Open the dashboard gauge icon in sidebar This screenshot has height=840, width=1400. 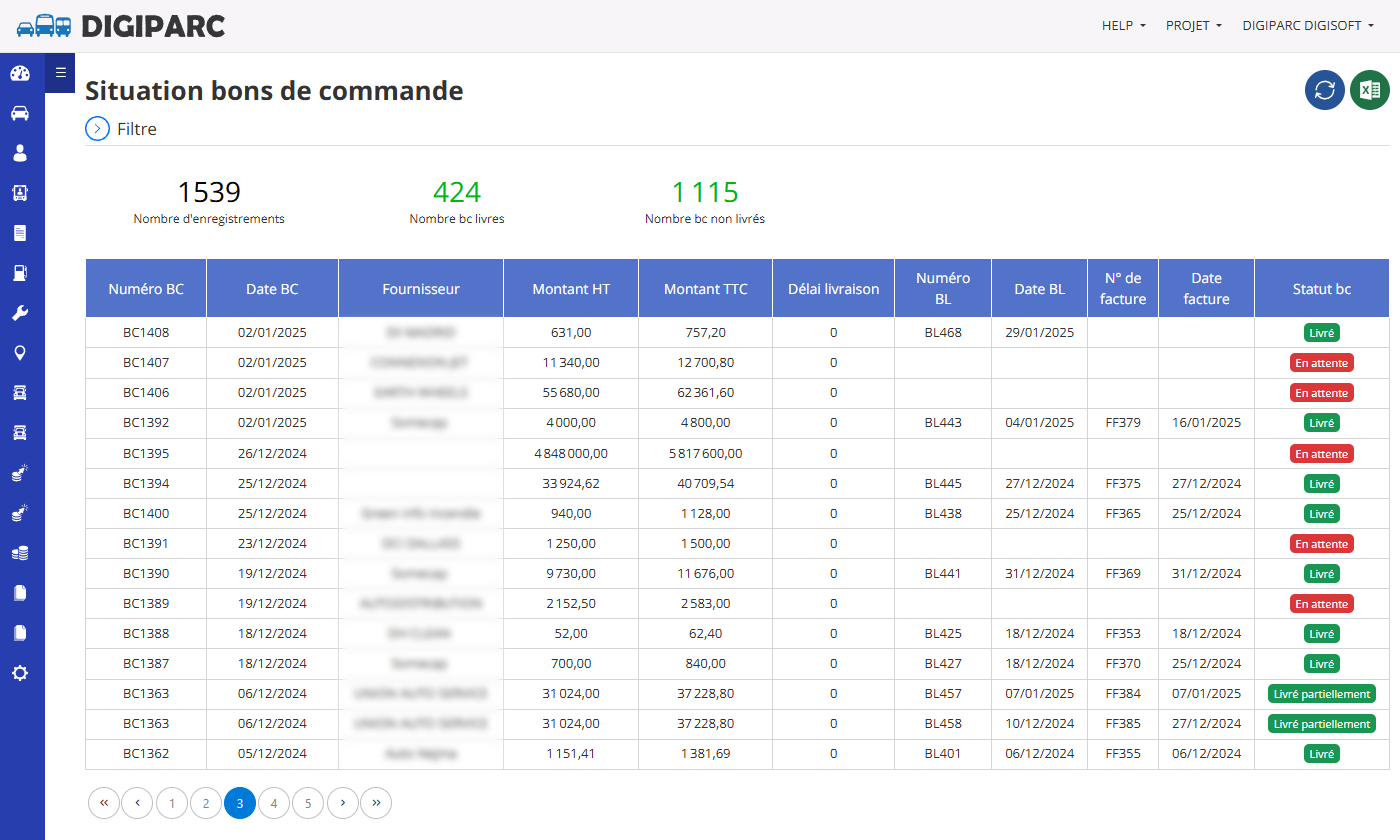[20, 73]
